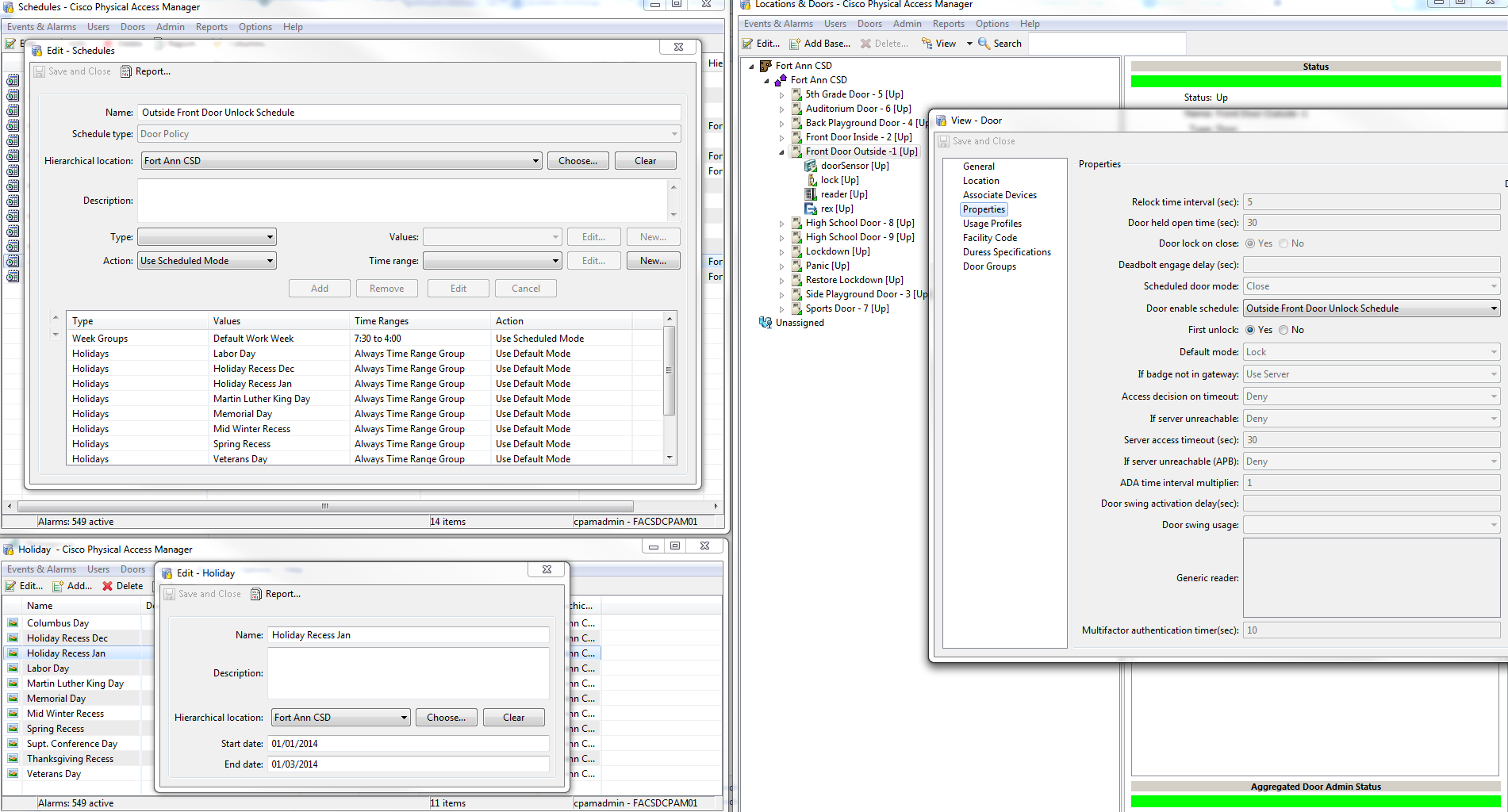Image resolution: width=1508 pixels, height=812 pixels.
Task: Open Admin menu in Locations & Doors window
Action: (907, 24)
